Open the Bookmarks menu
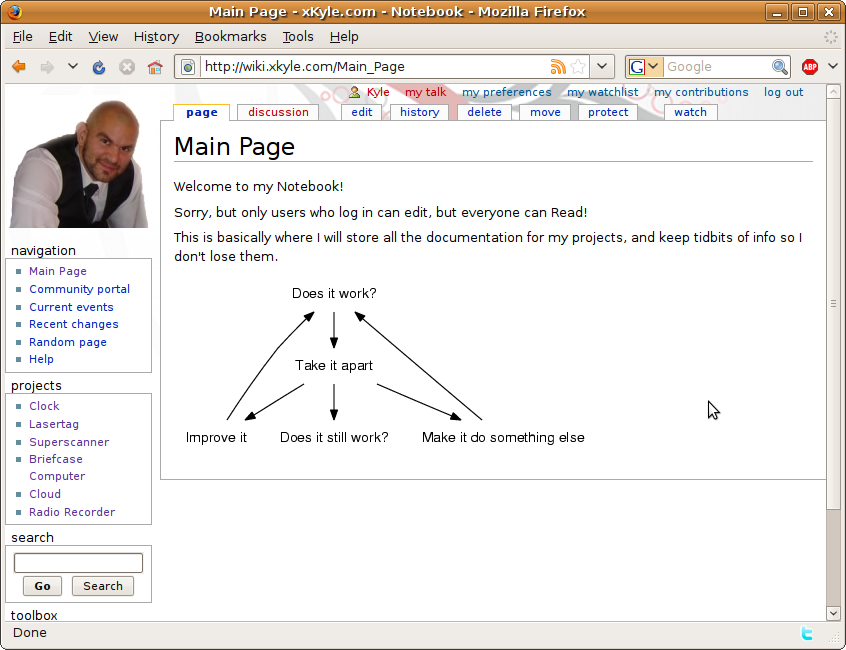This screenshot has height=650, width=846. tap(230, 36)
